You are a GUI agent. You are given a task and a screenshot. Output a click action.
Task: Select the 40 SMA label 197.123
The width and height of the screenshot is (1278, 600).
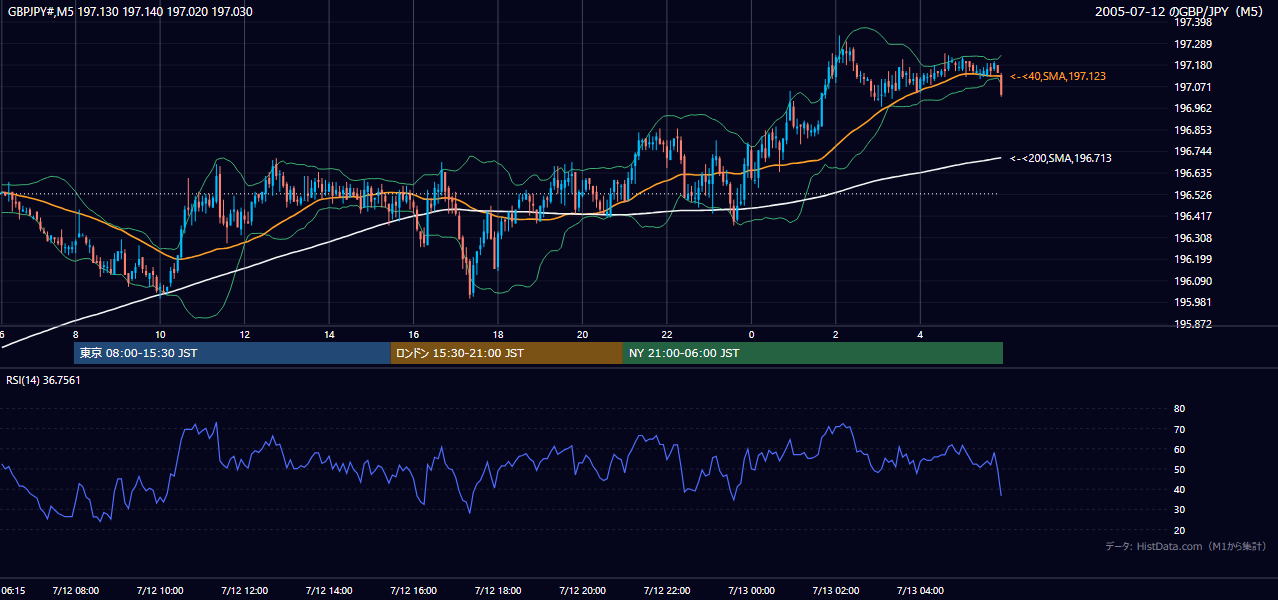(x=1058, y=76)
